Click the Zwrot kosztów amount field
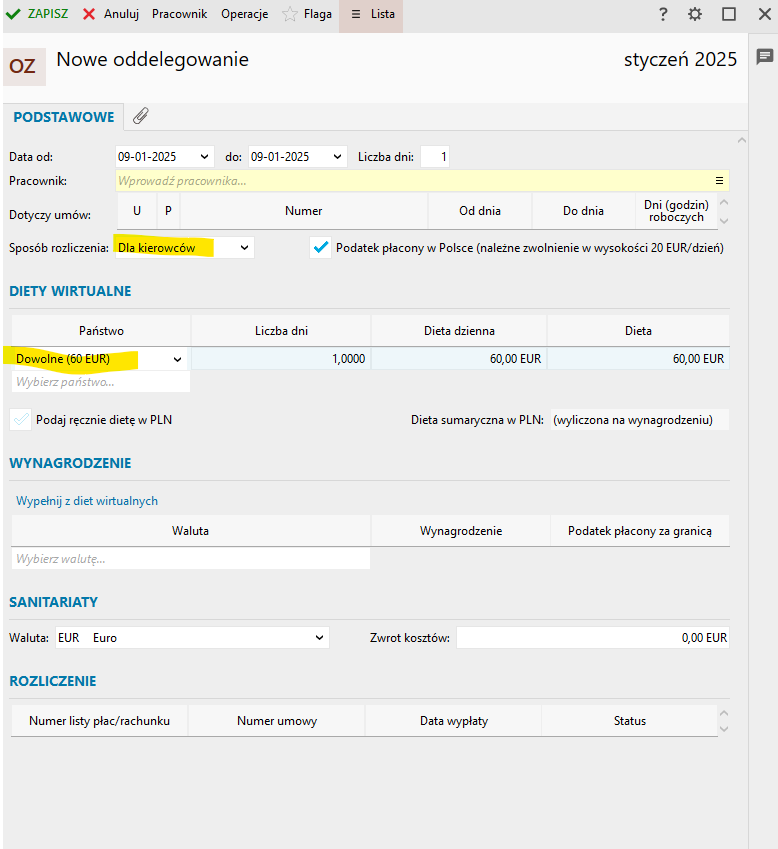778x849 pixels. 592,637
